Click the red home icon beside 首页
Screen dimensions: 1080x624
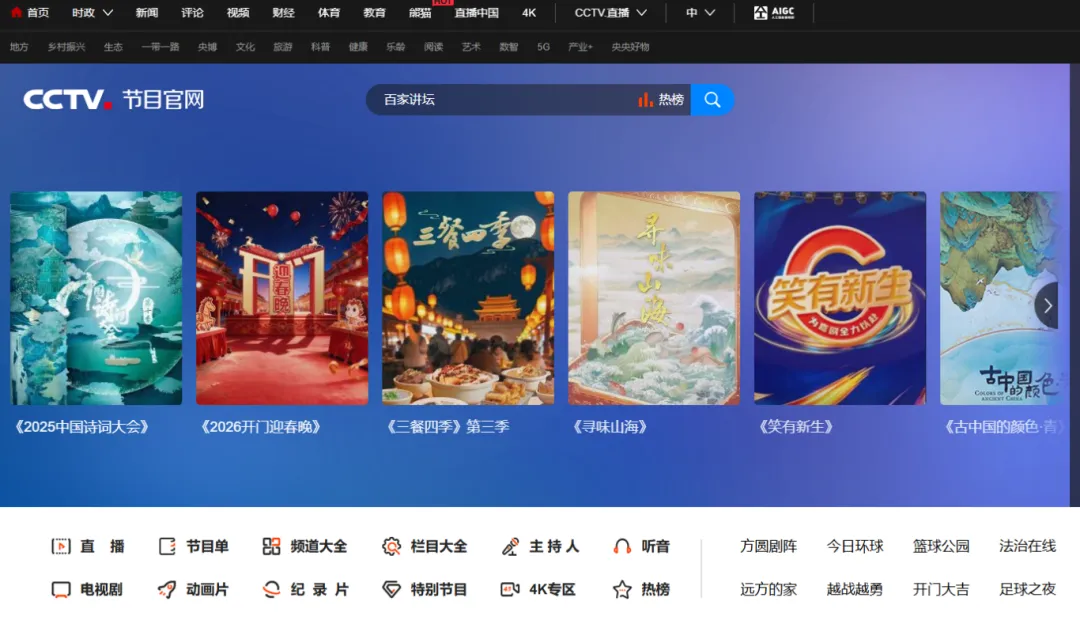tap(17, 12)
